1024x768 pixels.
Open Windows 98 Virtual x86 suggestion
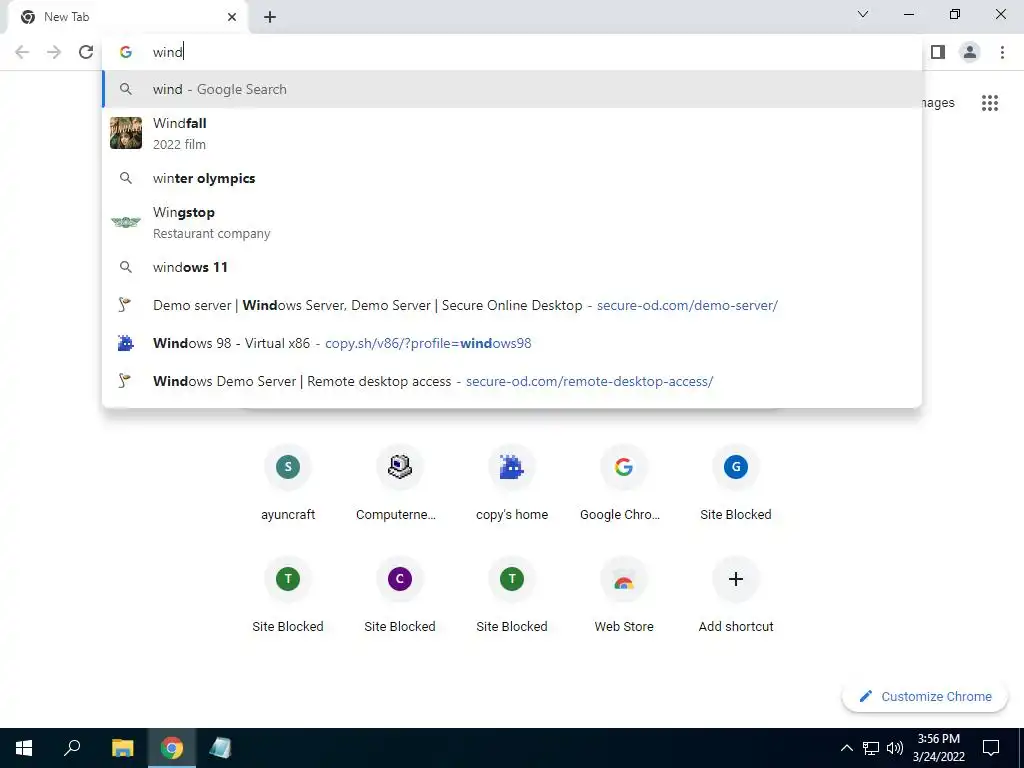coord(512,343)
